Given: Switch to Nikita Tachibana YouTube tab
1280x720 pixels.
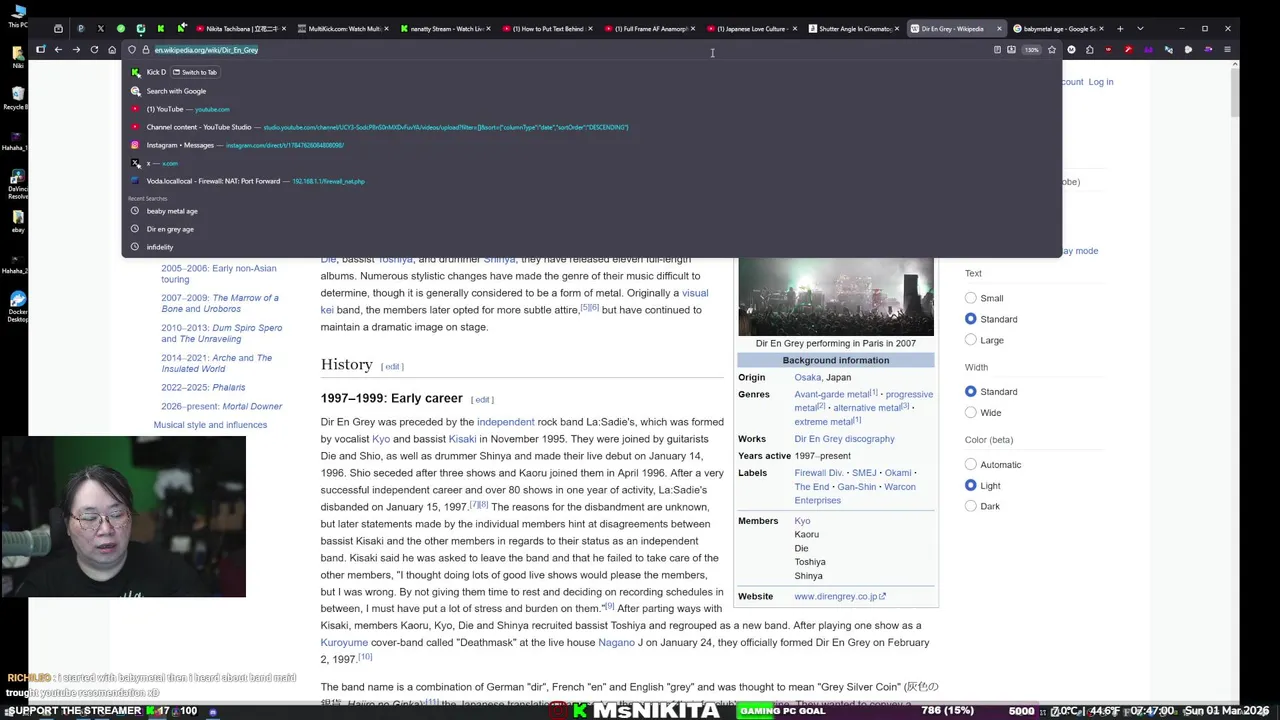Looking at the screenshot, I should [241, 29].
